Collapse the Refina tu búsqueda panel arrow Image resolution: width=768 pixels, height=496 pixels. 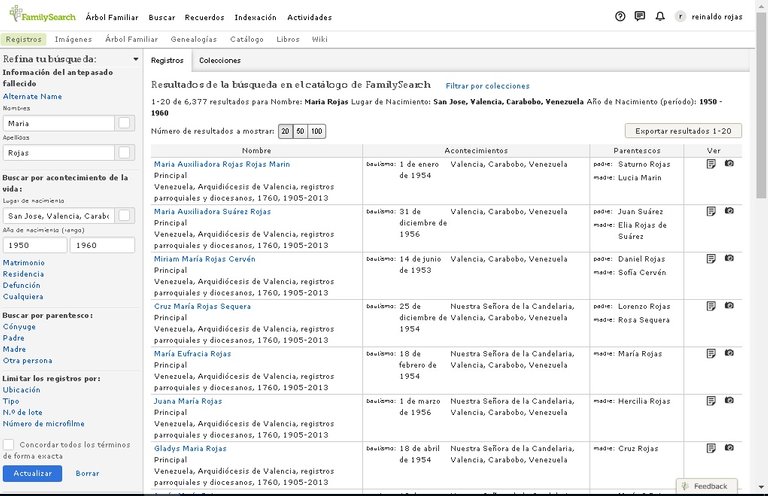pos(136,59)
